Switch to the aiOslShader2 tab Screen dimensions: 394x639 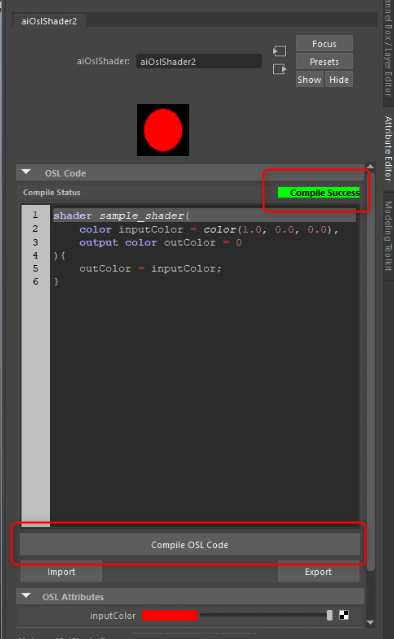[x=49, y=21]
